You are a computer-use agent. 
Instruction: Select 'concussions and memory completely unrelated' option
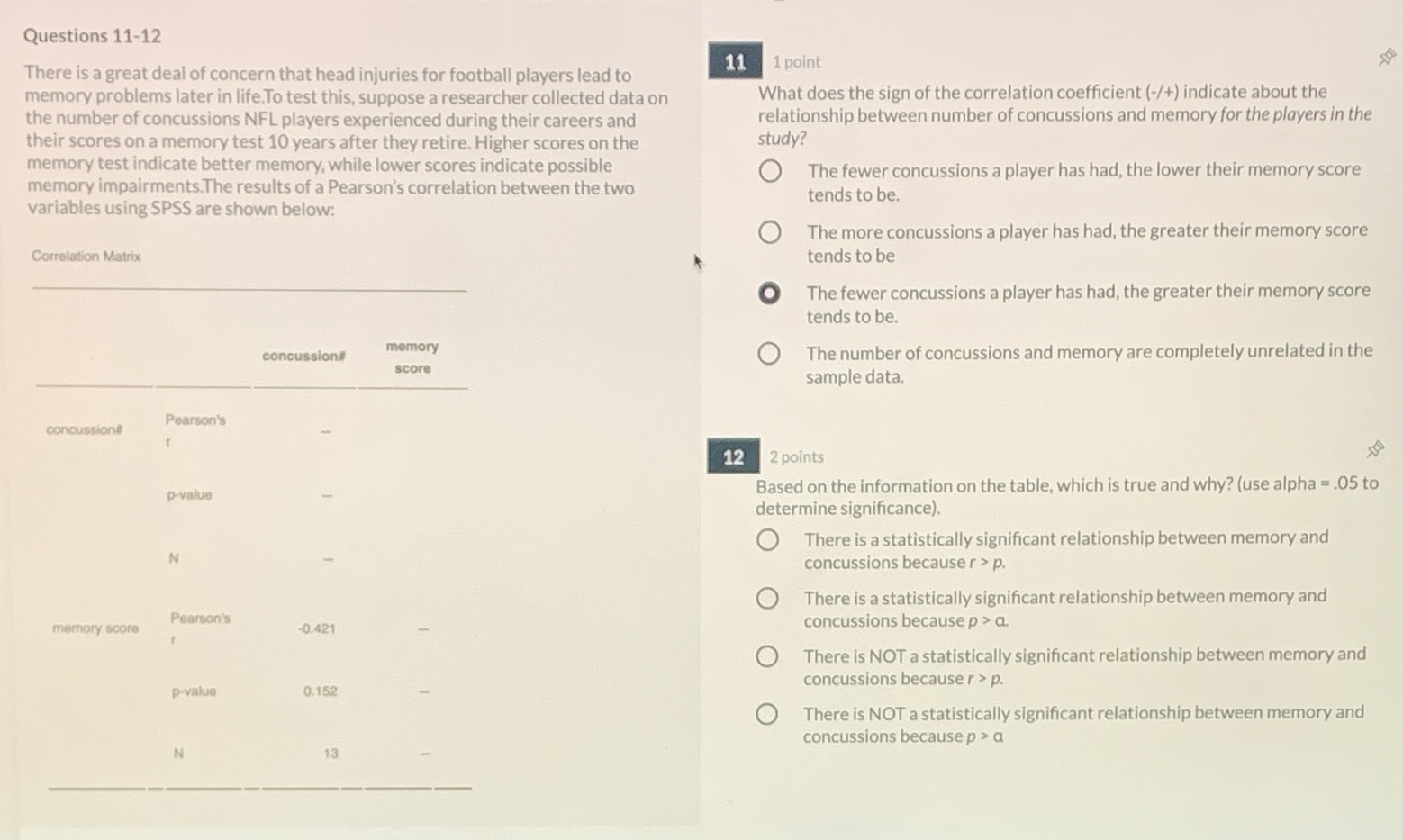tap(770, 354)
